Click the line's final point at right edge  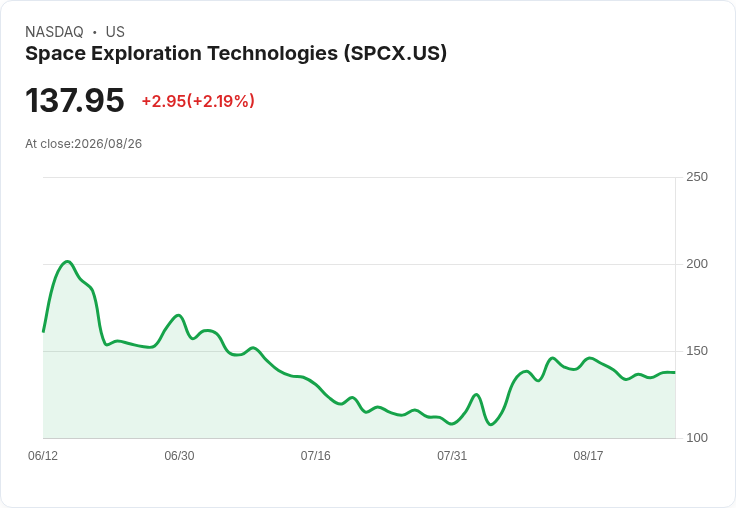click(x=675, y=372)
